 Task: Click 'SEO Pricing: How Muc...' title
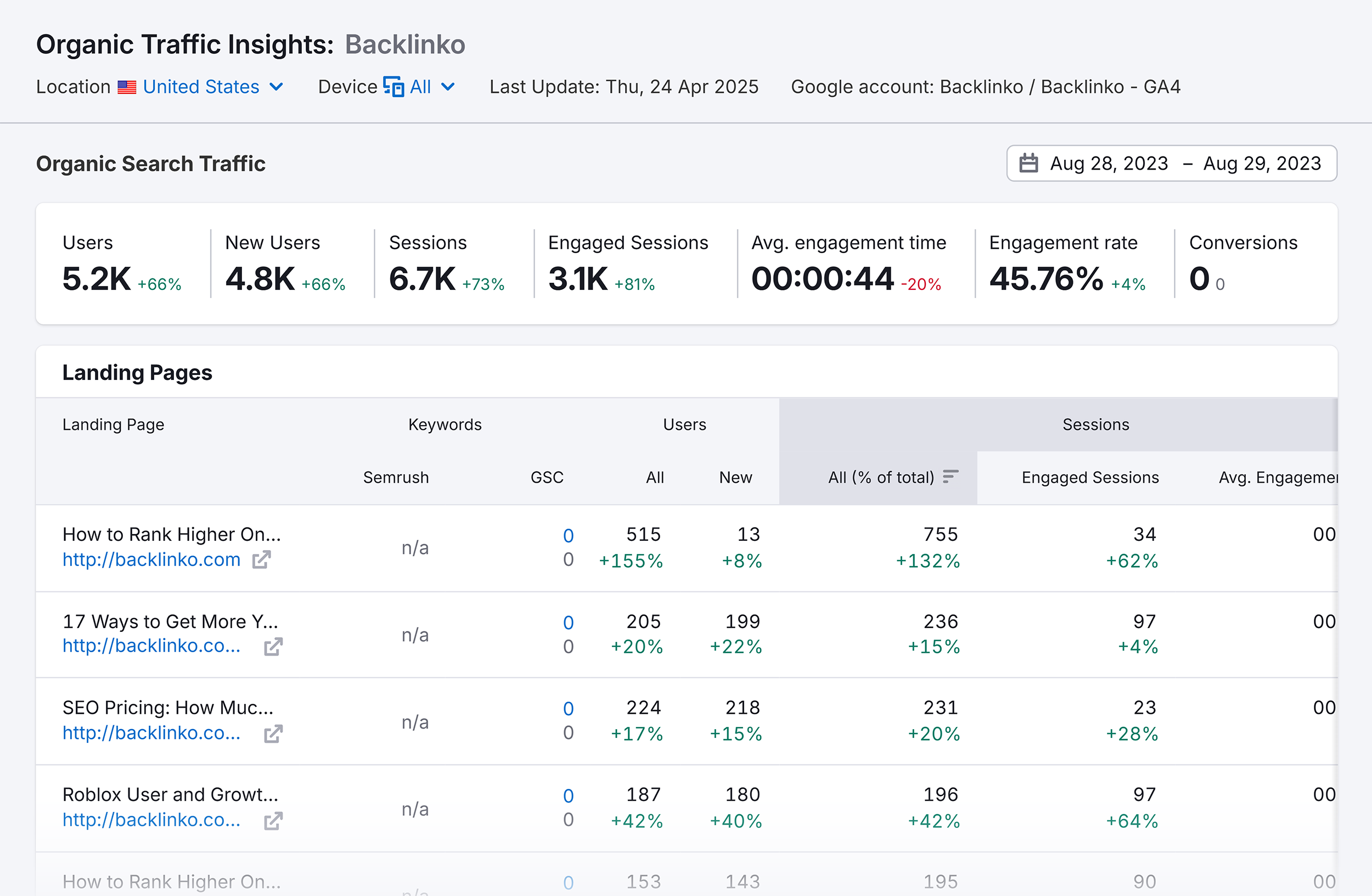(x=168, y=708)
